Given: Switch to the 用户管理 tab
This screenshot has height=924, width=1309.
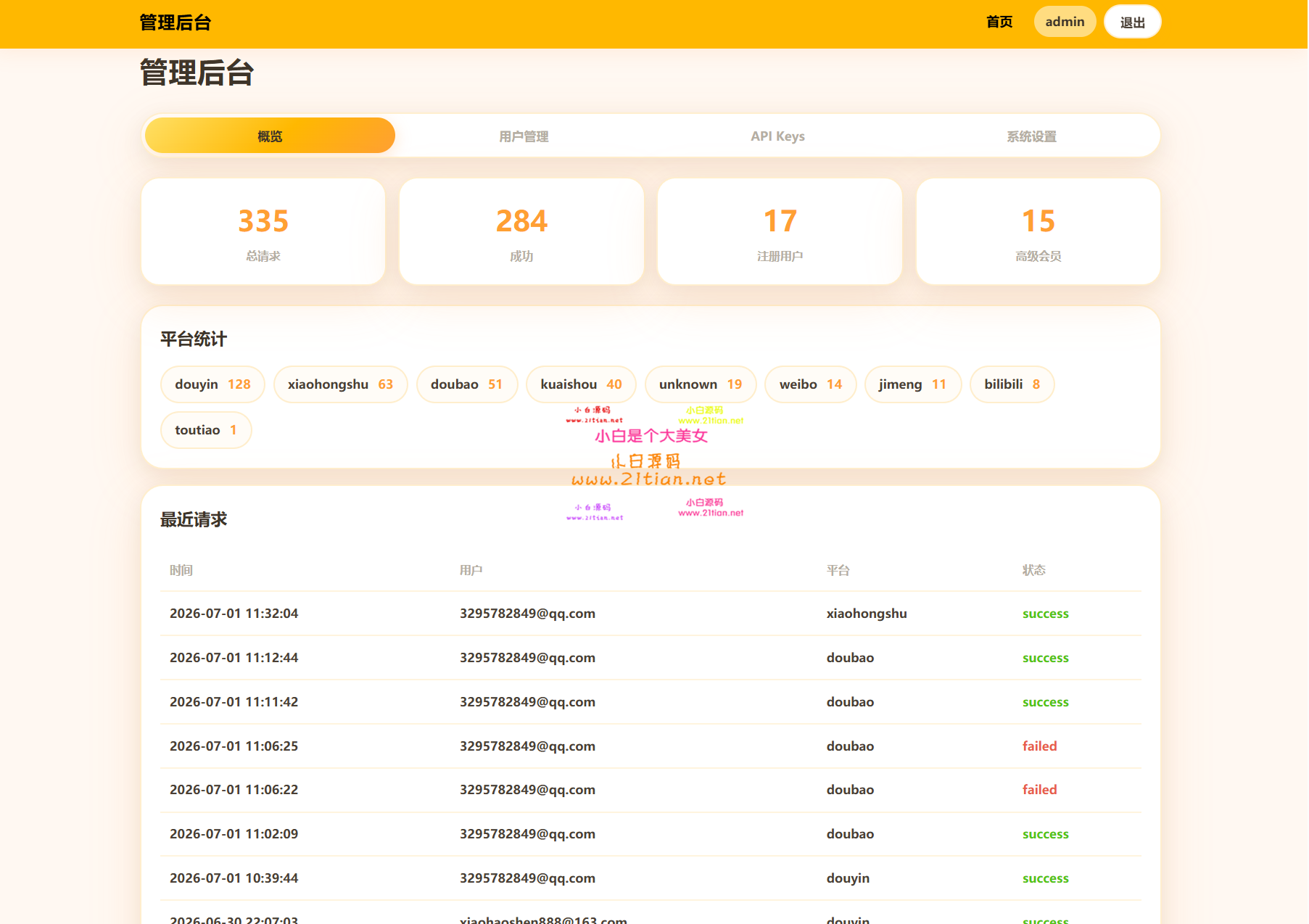Looking at the screenshot, I should click(x=524, y=136).
